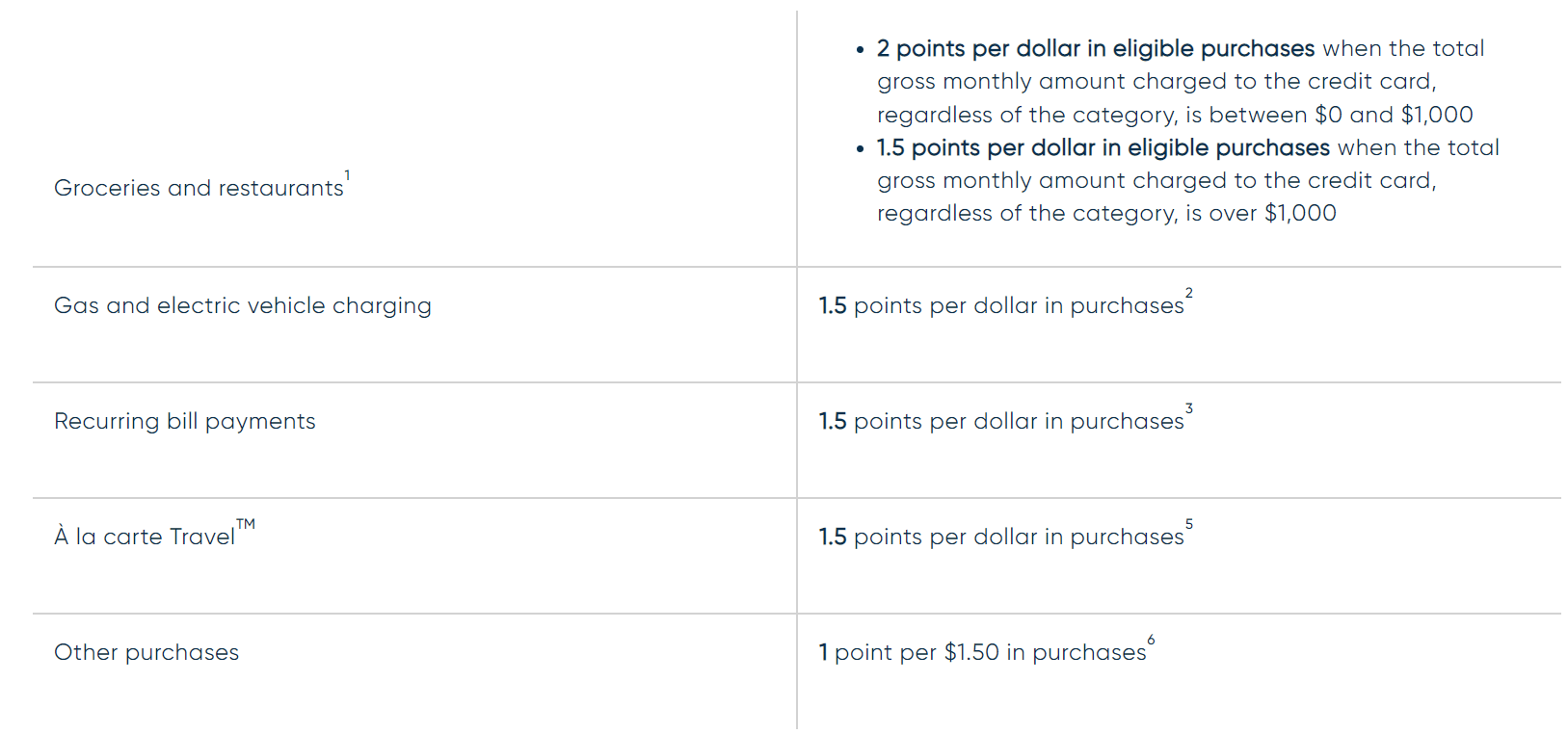Click the Recurring bill payments category label

pos(185,421)
